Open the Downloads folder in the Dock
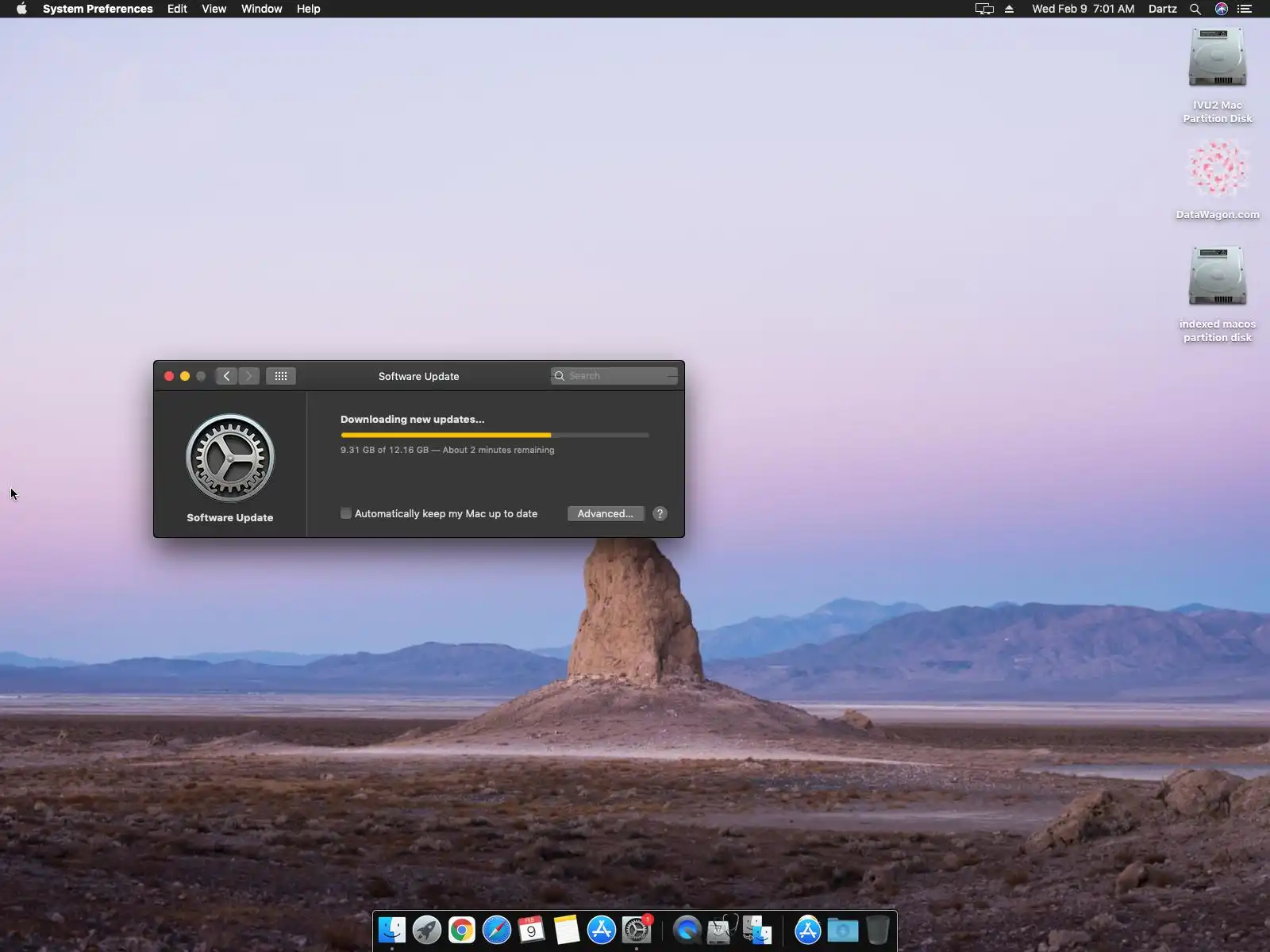Image resolution: width=1270 pixels, height=952 pixels. coord(843,930)
